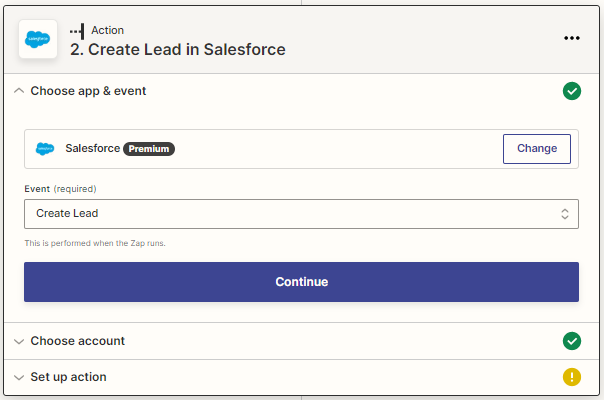Click the small Salesforce cloud icon in the app row
The image size is (604, 400).
[x=45, y=148]
